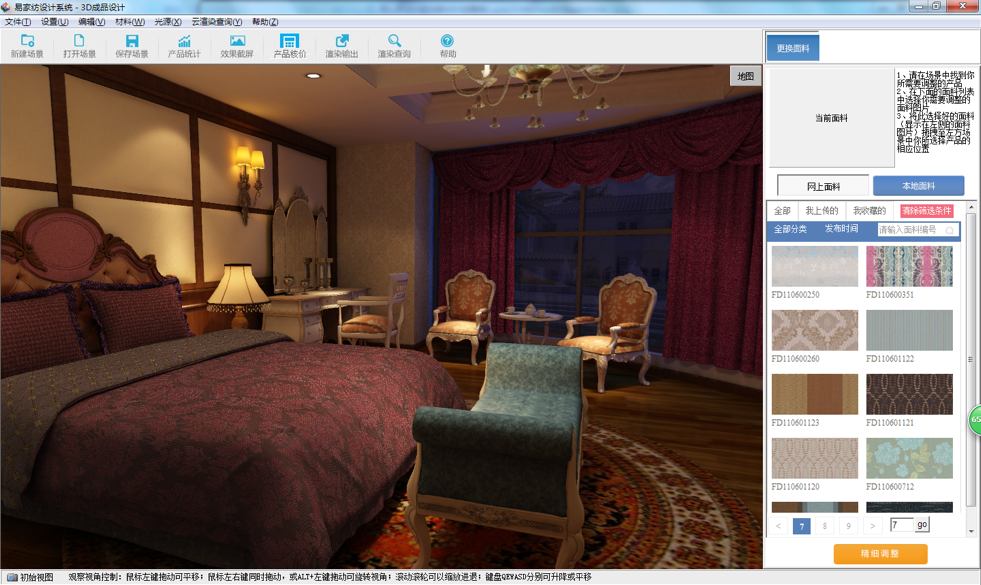The width and height of the screenshot is (981, 585).
Task: Switch to 本地面料 local fabrics
Action: click(918, 186)
